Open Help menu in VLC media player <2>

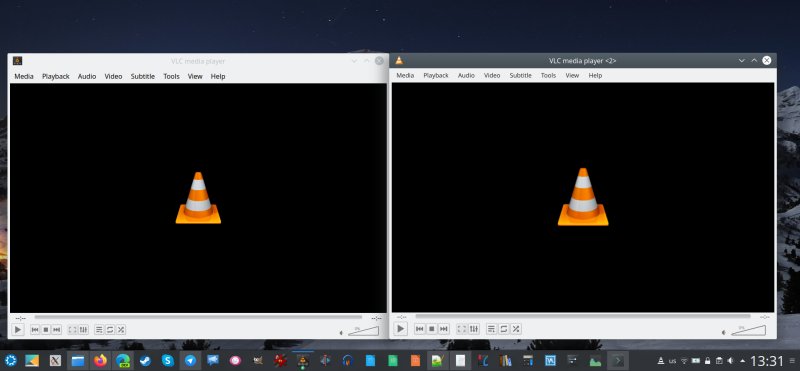coord(595,76)
